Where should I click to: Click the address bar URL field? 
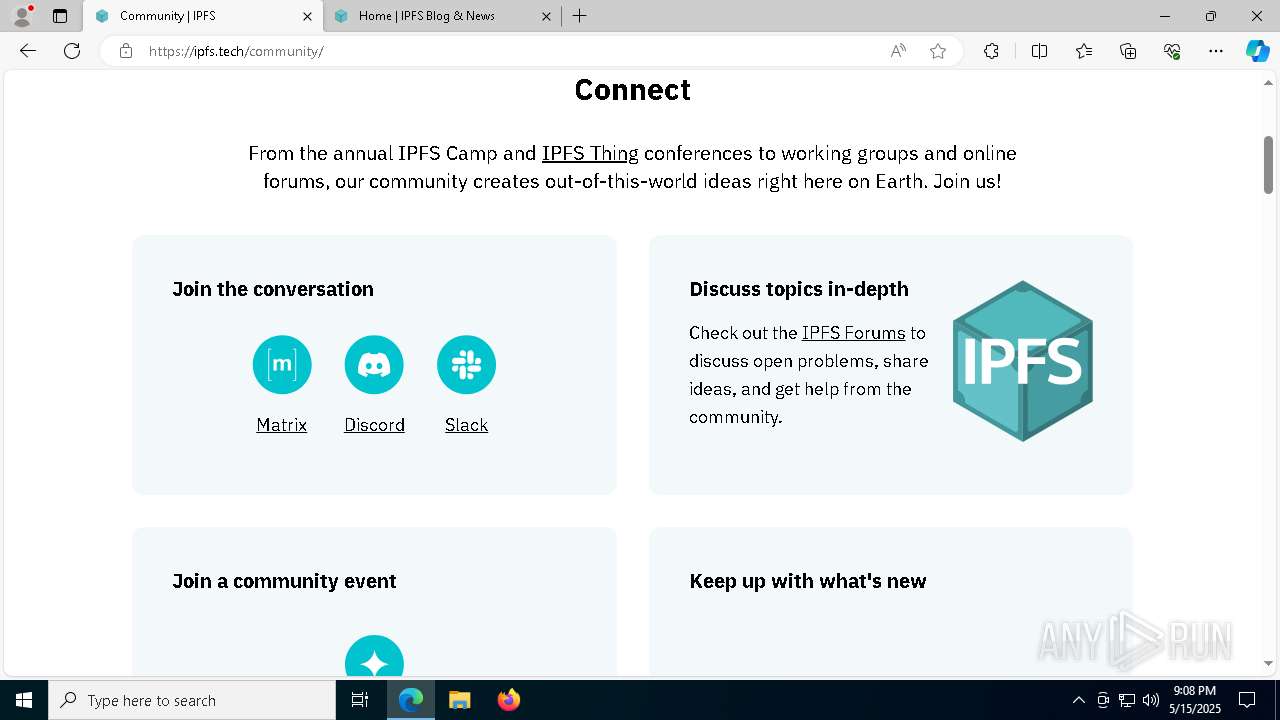point(510,51)
